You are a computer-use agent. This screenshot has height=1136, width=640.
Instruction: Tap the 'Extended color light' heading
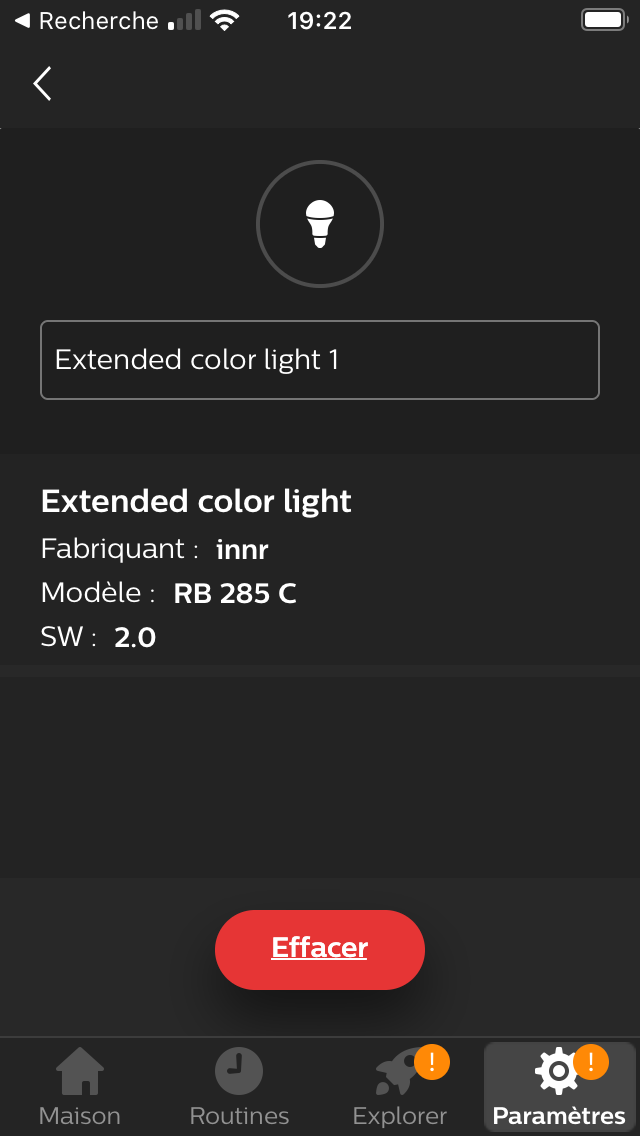196,501
